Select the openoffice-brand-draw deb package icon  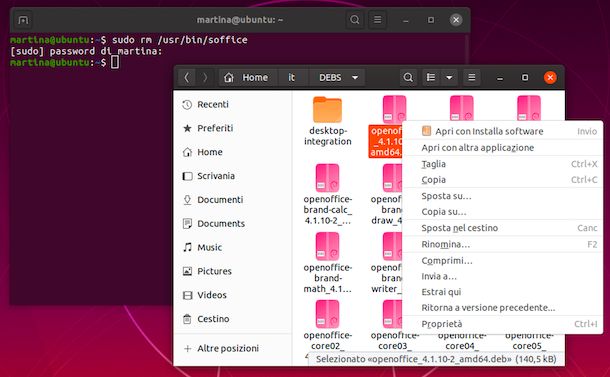(x=392, y=178)
